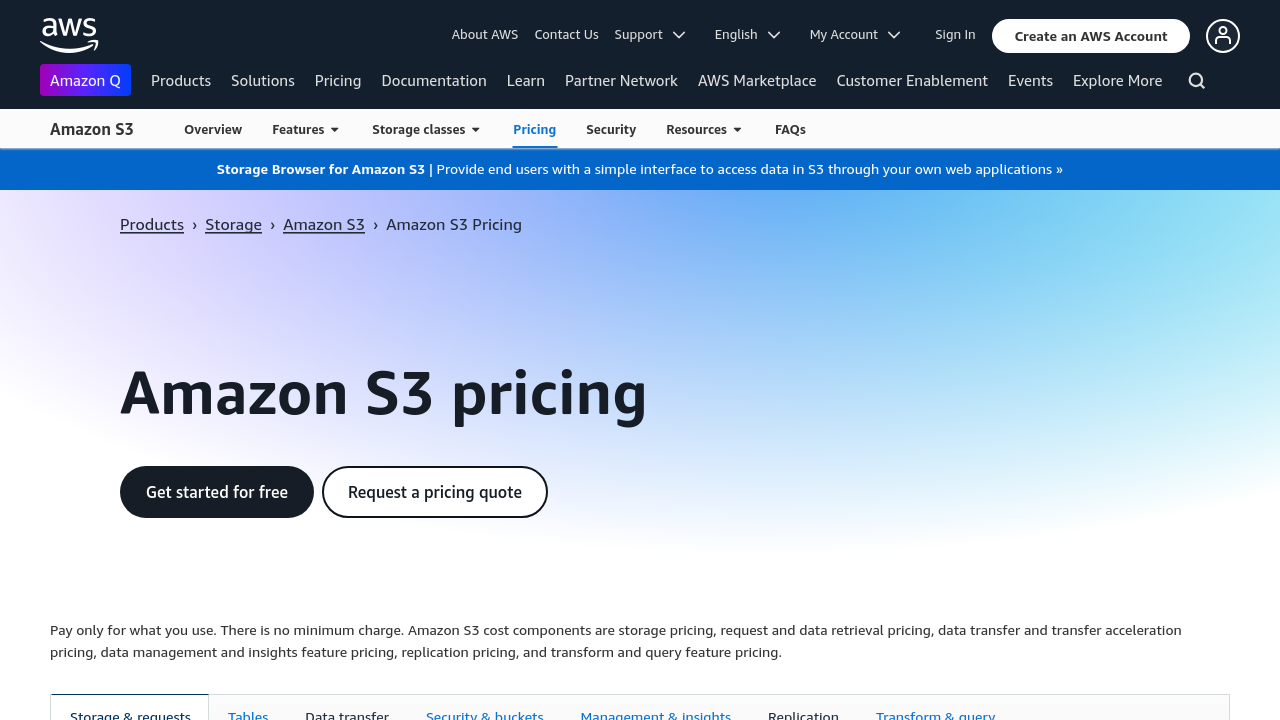Go to the S3 FAQs page
The image size is (1280, 720).
(790, 130)
